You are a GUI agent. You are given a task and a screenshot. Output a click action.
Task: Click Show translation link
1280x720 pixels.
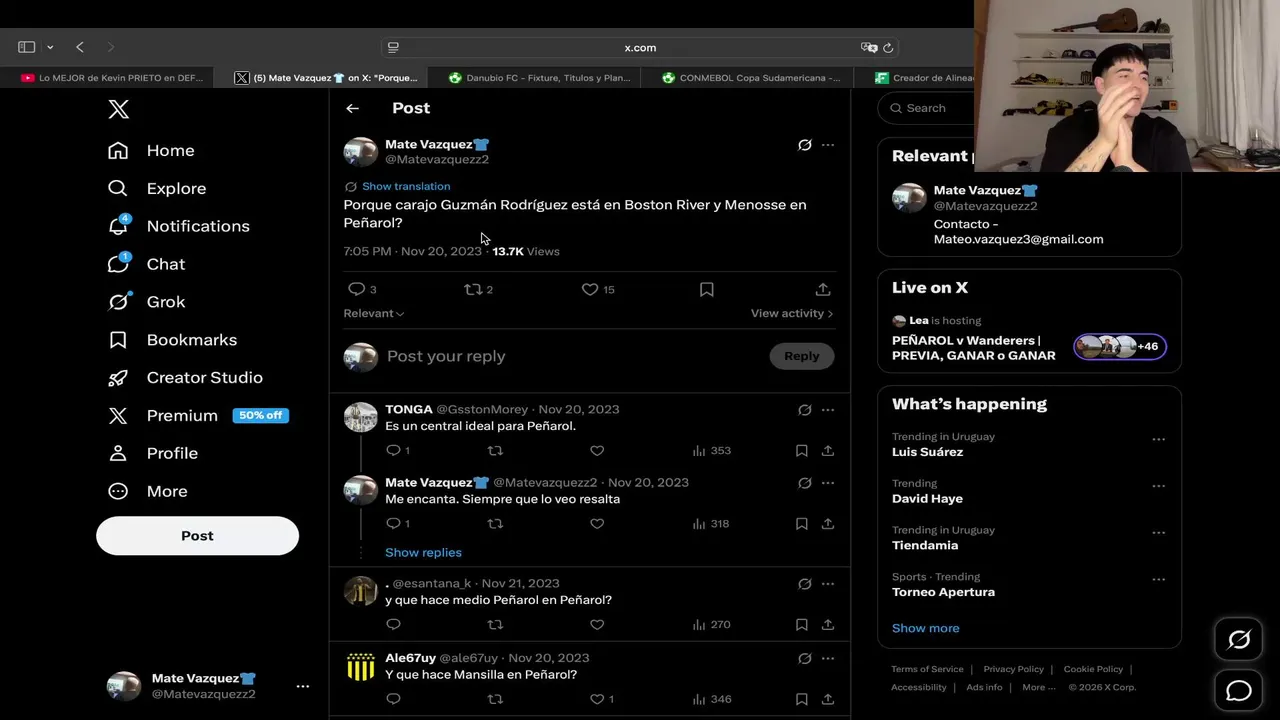point(406,186)
